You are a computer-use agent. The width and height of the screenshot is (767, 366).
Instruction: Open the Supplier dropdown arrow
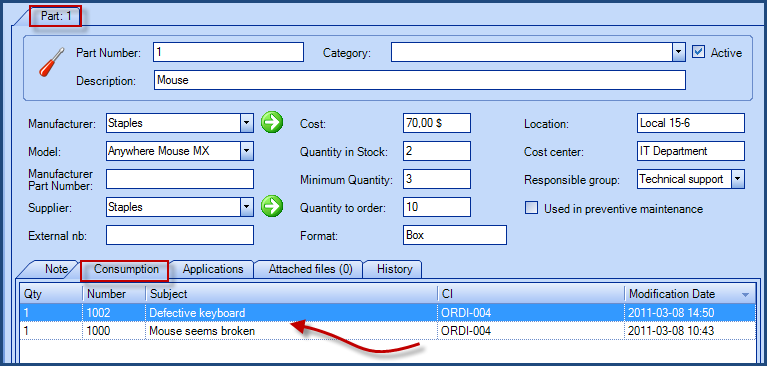tap(247, 207)
